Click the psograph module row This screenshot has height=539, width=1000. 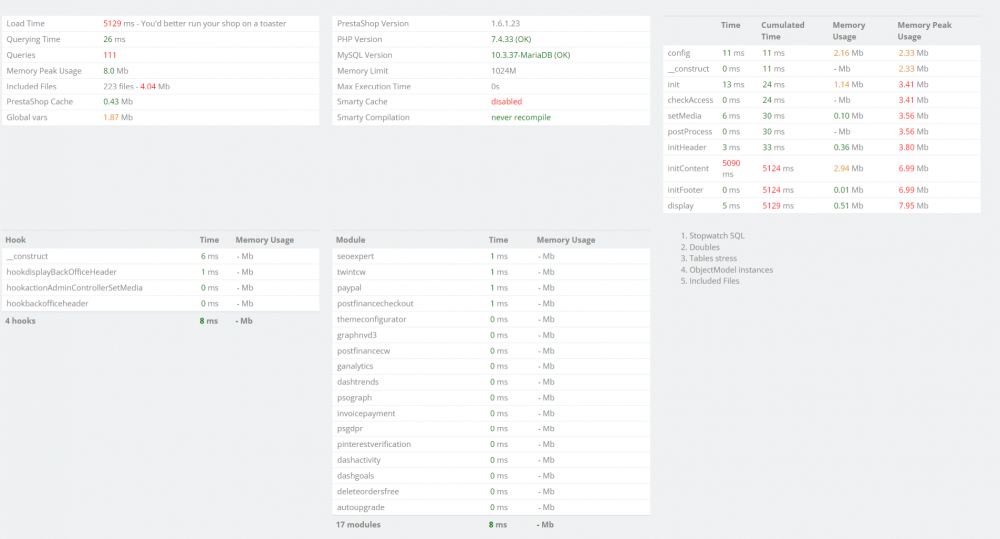[491, 397]
